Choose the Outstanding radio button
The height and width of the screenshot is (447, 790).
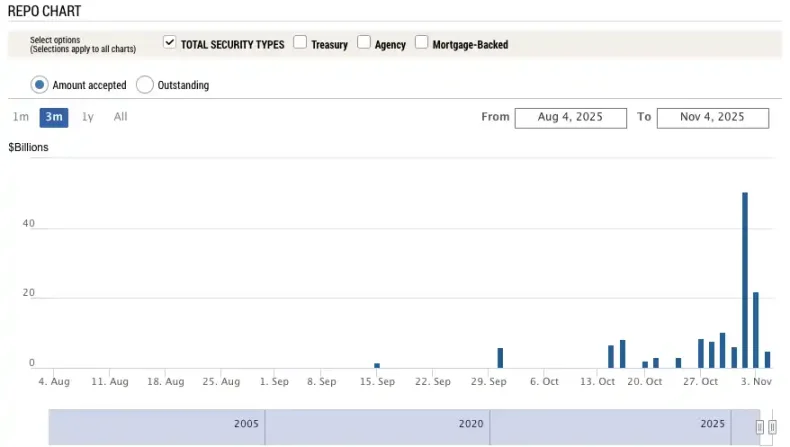coord(145,85)
